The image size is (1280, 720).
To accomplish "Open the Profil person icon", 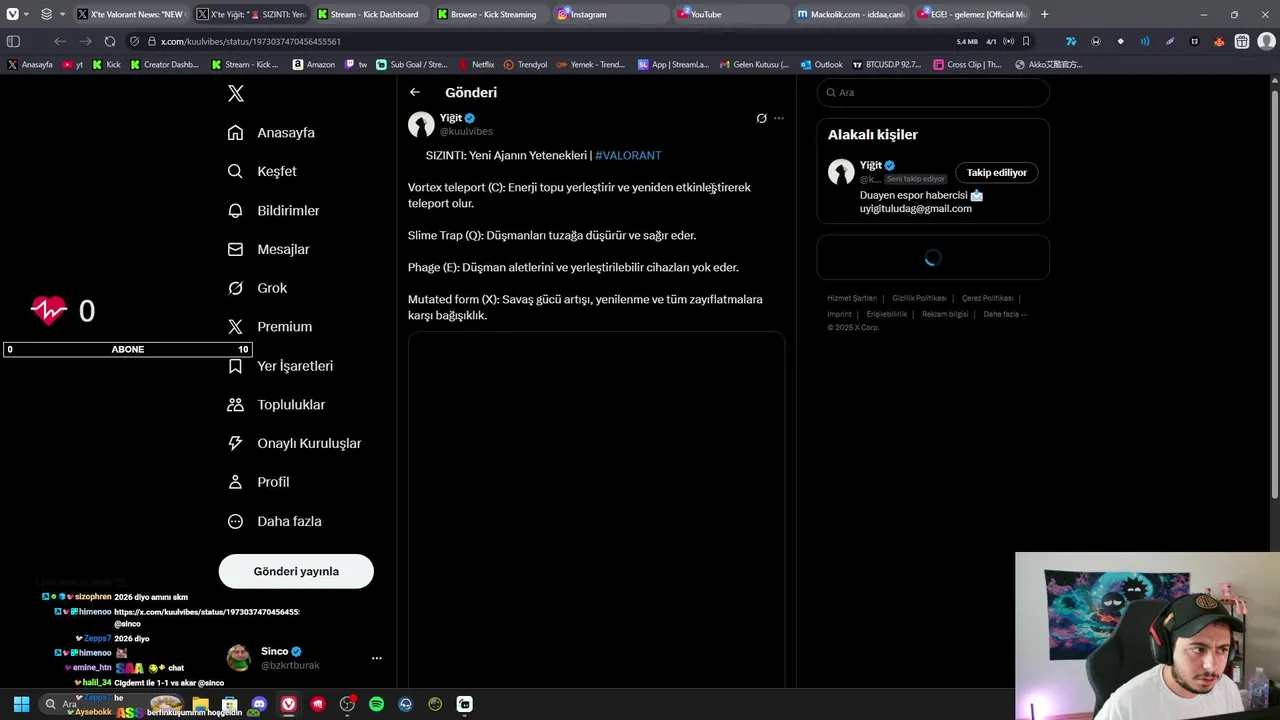I will (x=235, y=482).
